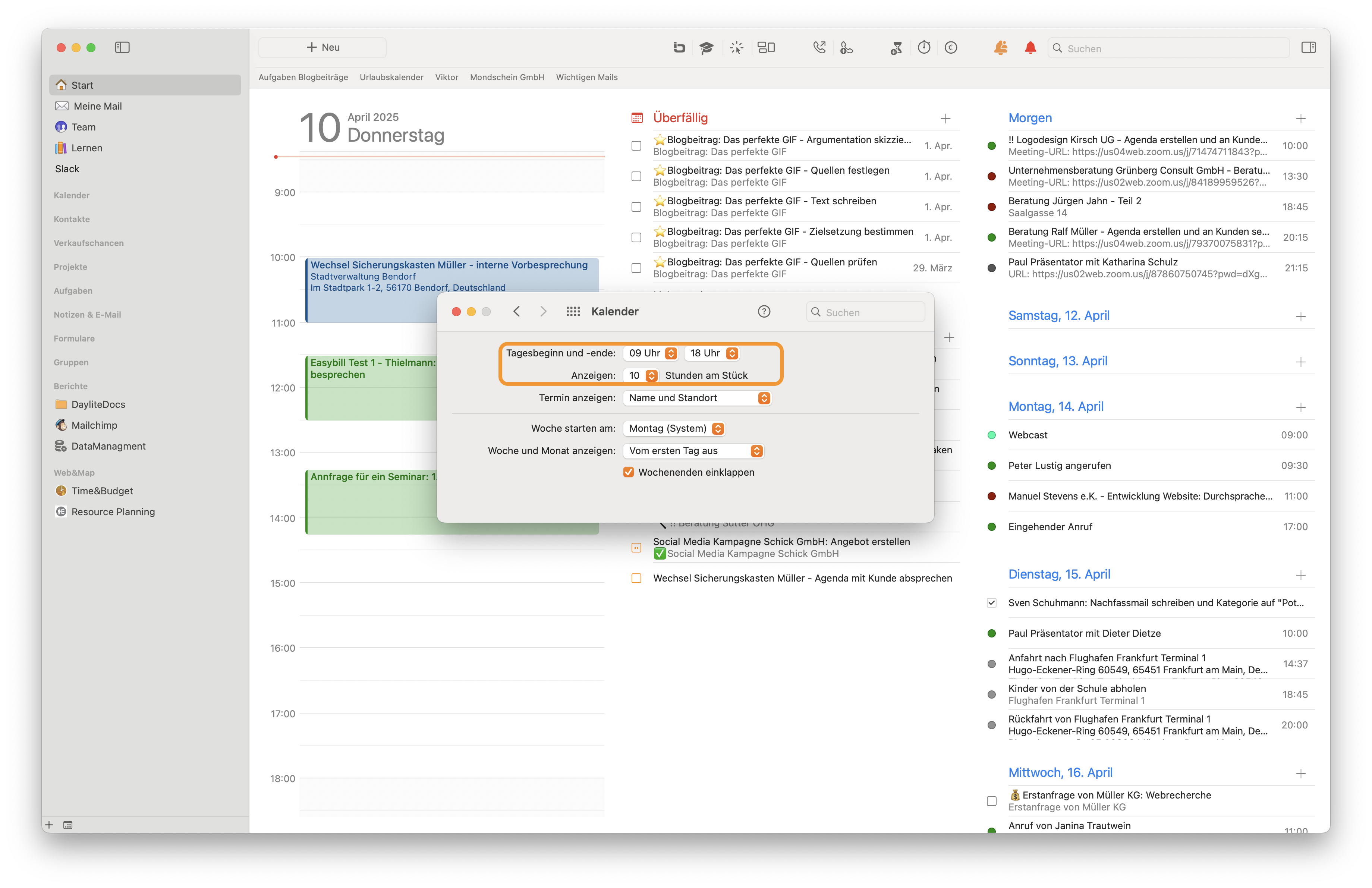Open the 09 Uhr day start dropdown
Viewport: 1372px width, 888px height.
[x=650, y=353]
